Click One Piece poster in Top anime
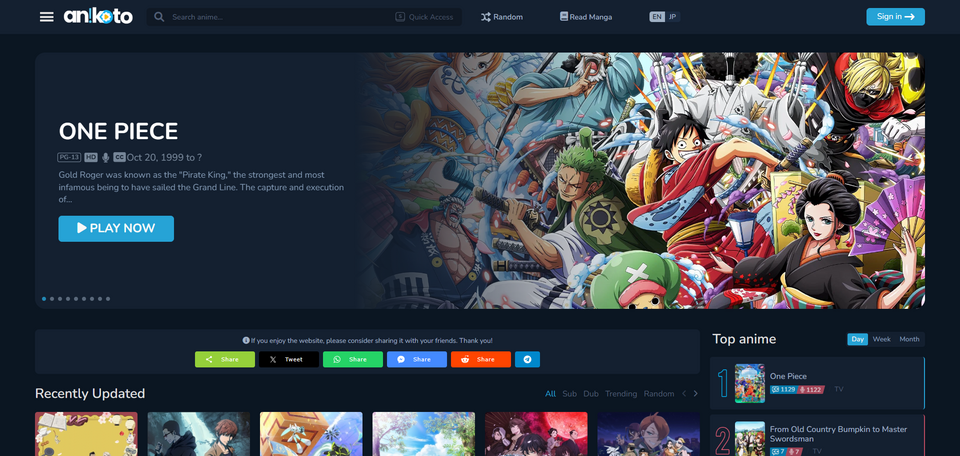 (x=749, y=383)
